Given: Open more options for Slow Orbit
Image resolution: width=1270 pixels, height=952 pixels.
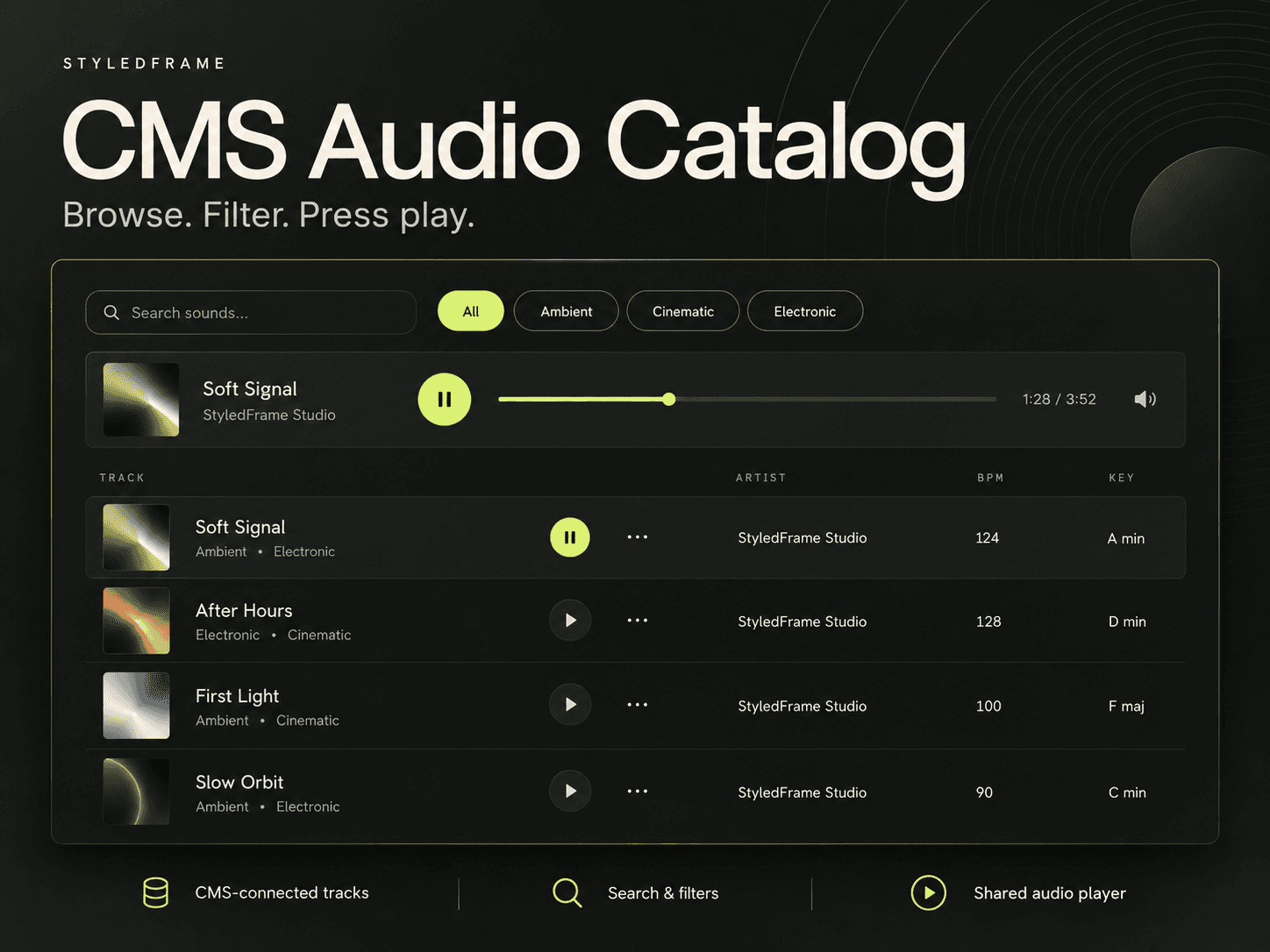Looking at the screenshot, I should click(x=638, y=791).
